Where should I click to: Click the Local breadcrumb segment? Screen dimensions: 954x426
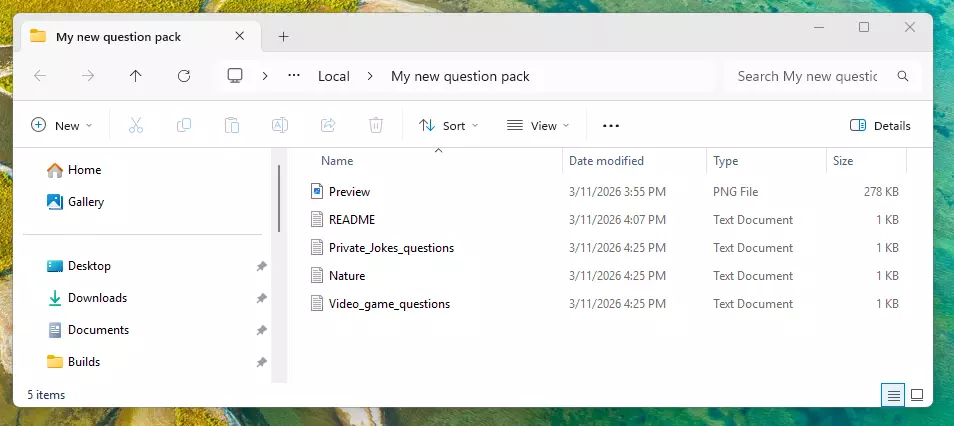(x=333, y=76)
